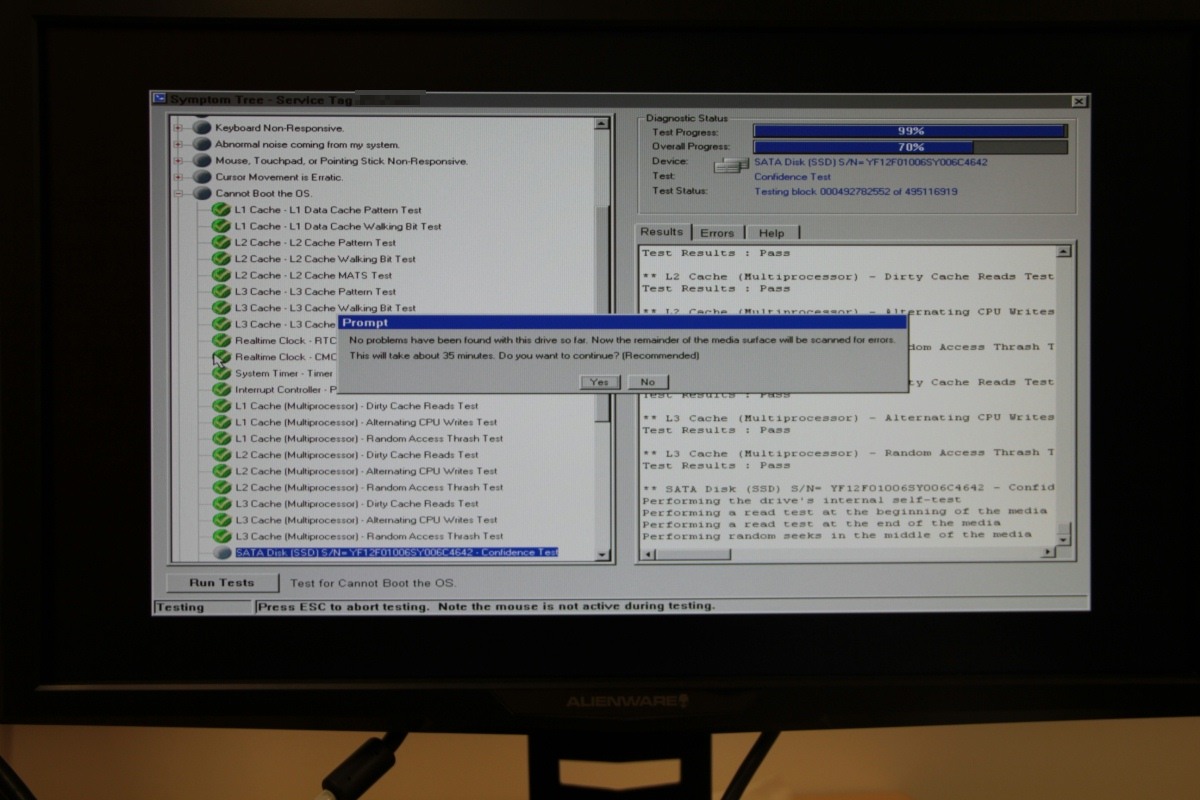1200x800 pixels.
Task: Click the SATA disk device icon in Diagnostic Status
Action: pyautogui.click(x=733, y=163)
